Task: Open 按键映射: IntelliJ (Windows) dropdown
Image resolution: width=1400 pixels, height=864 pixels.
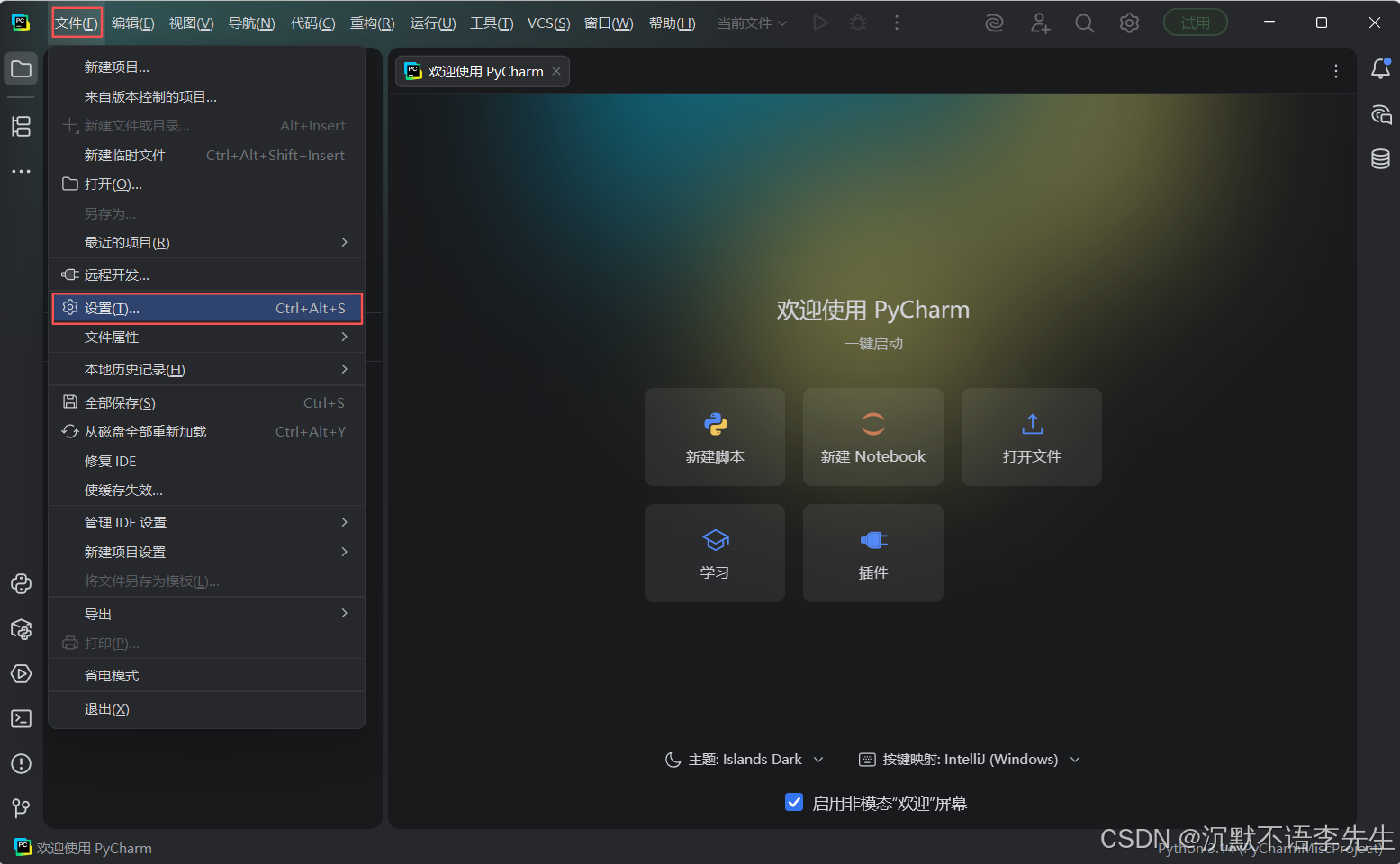Action: [970, 760]
